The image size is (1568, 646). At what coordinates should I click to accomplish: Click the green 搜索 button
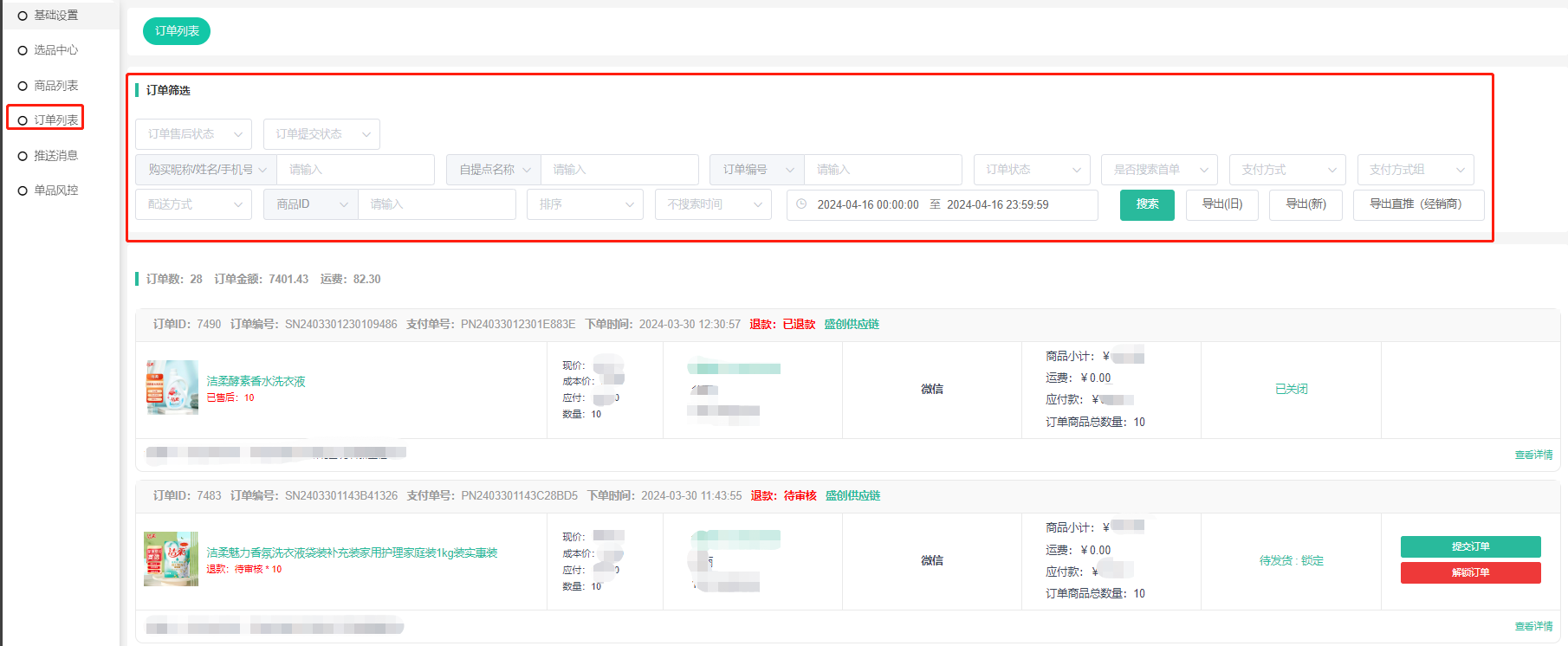(1147, 204)
